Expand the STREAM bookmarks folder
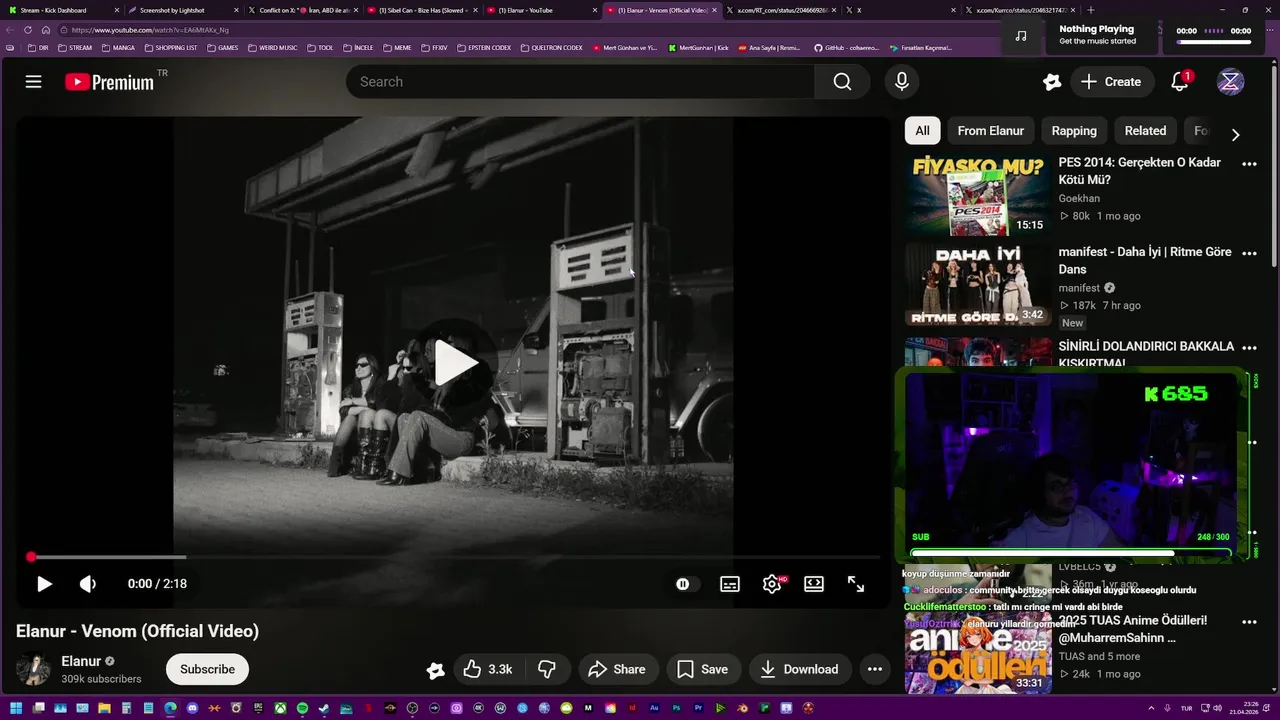 (75, 47)
